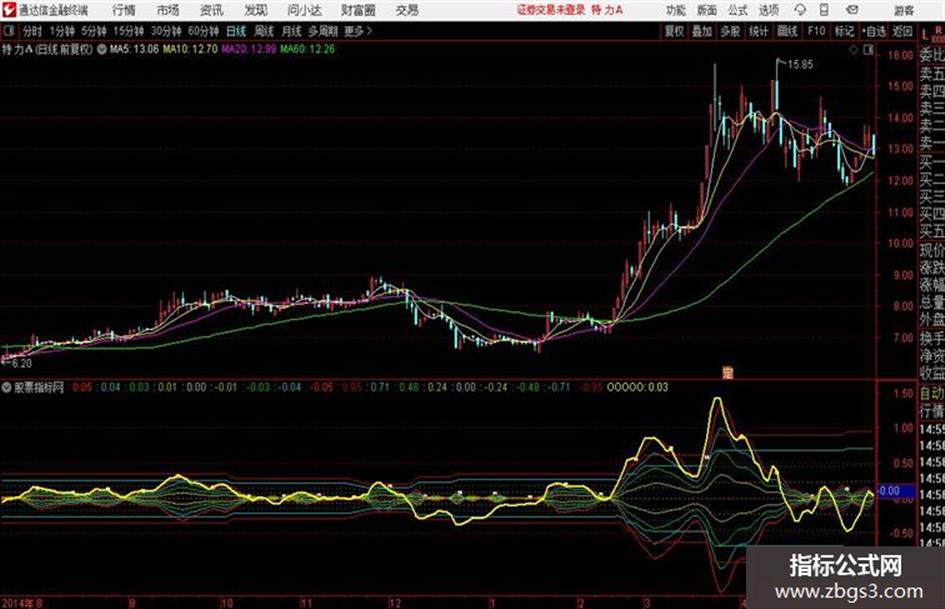The width and height of the screenshot is (945, 609).
Task: Expand main chart indicator settings arrow
Action: point(101,49)
